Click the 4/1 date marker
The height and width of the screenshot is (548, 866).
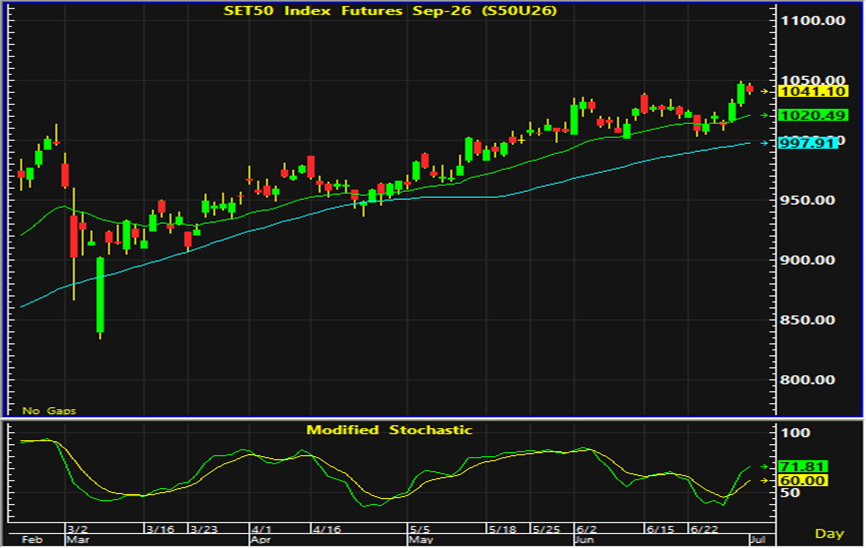261,529
